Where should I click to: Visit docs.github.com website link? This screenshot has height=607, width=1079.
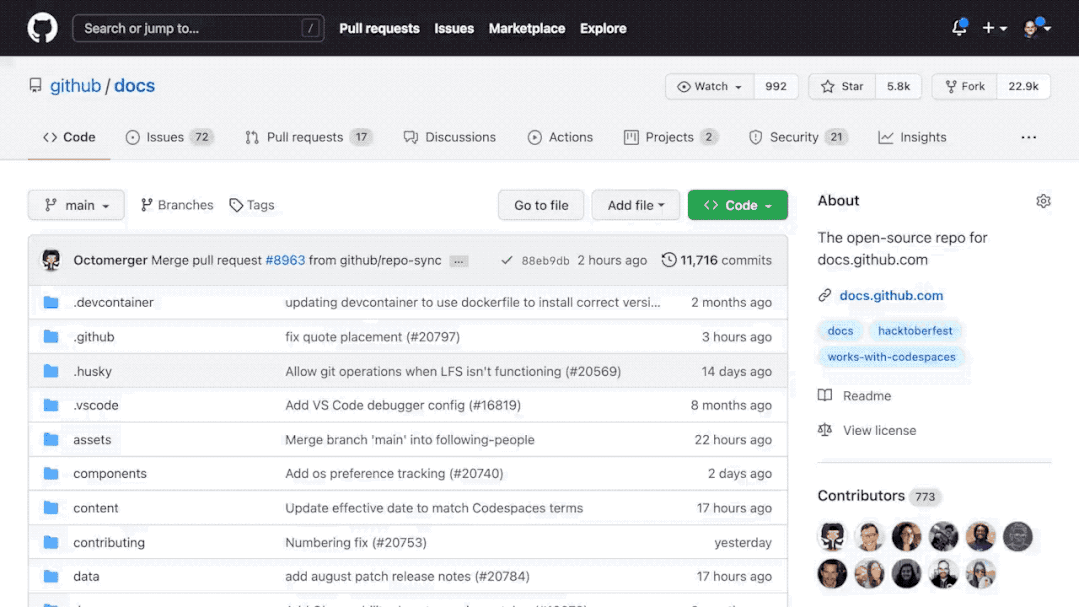[x=891, y=295]
